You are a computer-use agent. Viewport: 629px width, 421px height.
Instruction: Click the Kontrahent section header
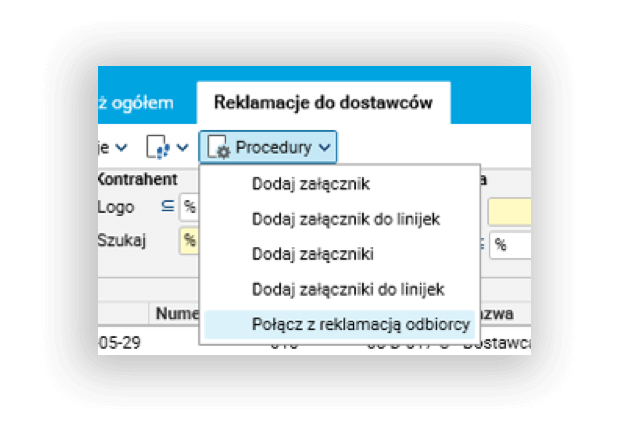(x=137, y=179)
